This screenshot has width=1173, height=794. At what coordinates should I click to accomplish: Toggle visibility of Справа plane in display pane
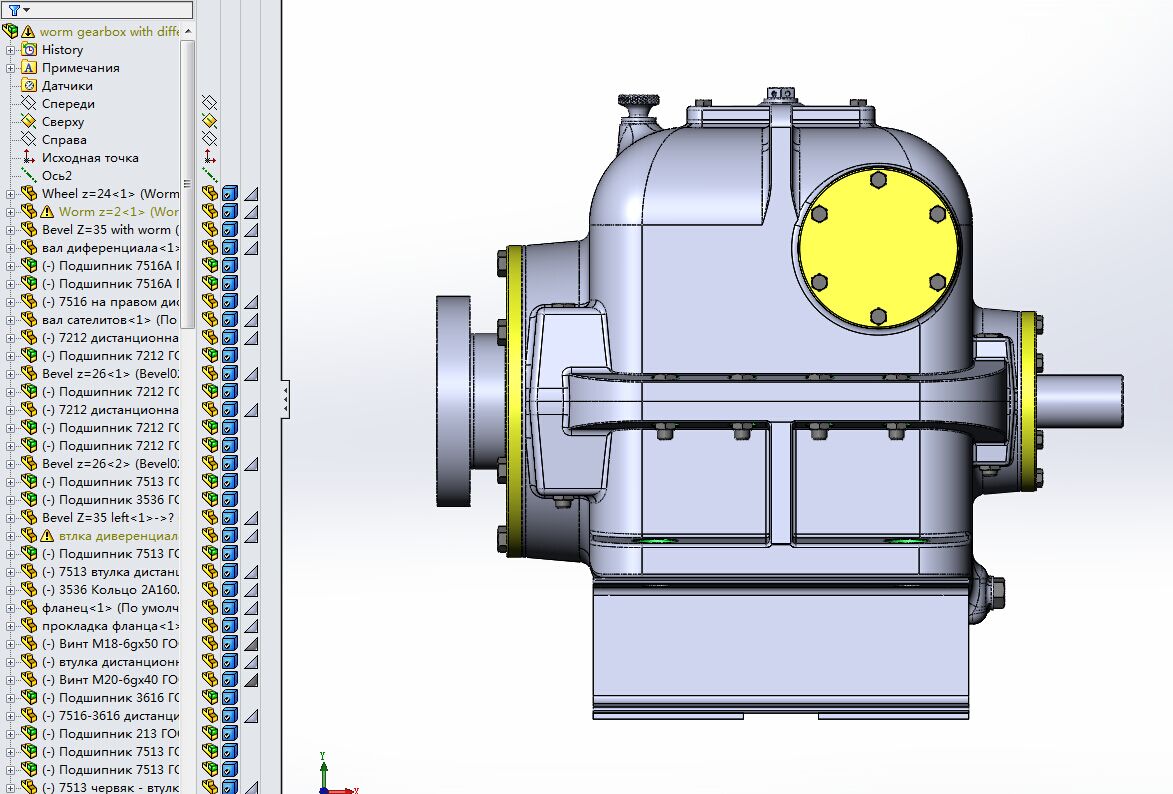pyautogui.click(x=209, y=138)
